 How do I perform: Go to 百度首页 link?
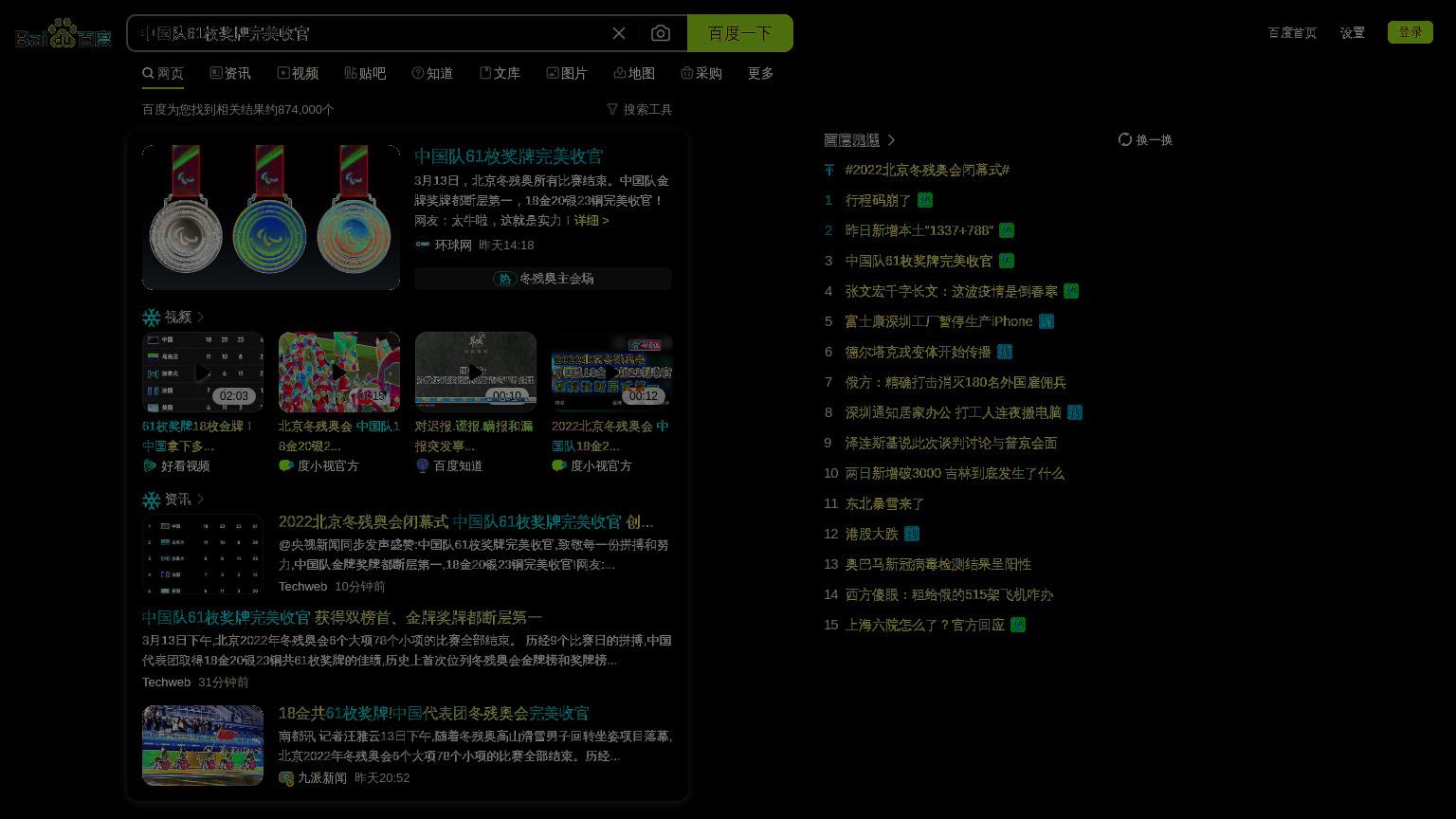pyautogui.click(x=1292, y=32)
